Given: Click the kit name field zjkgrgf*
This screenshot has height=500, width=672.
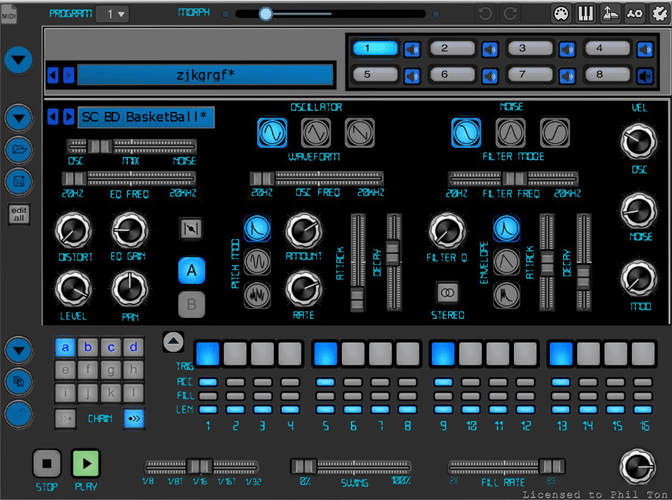Looking at the screenshot, I should 205,75.
